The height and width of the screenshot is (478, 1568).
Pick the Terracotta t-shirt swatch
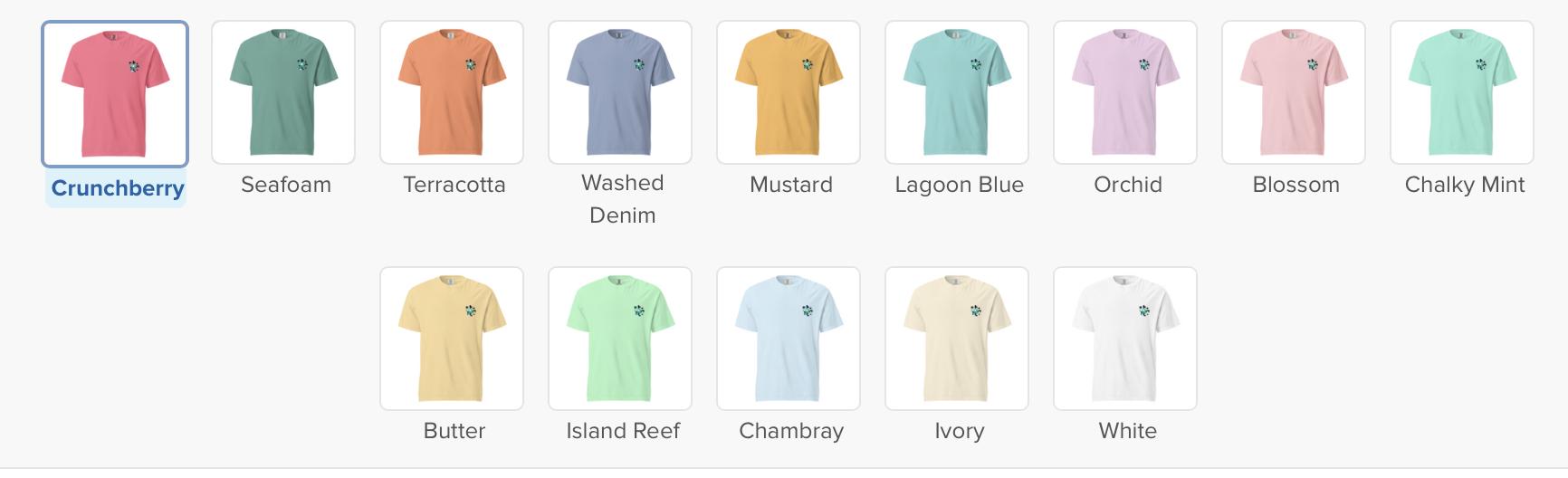pos(452,92)
